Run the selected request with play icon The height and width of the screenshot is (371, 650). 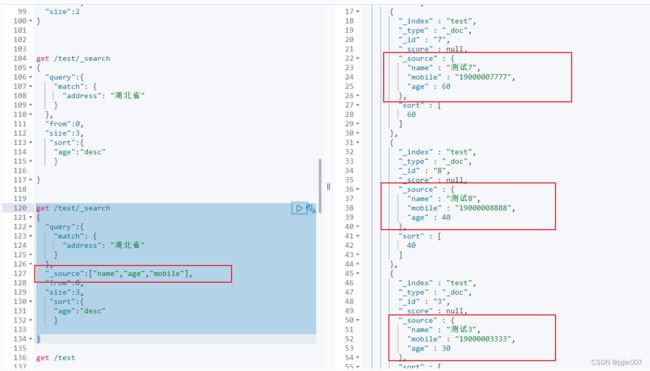click(x=298, y=208)
